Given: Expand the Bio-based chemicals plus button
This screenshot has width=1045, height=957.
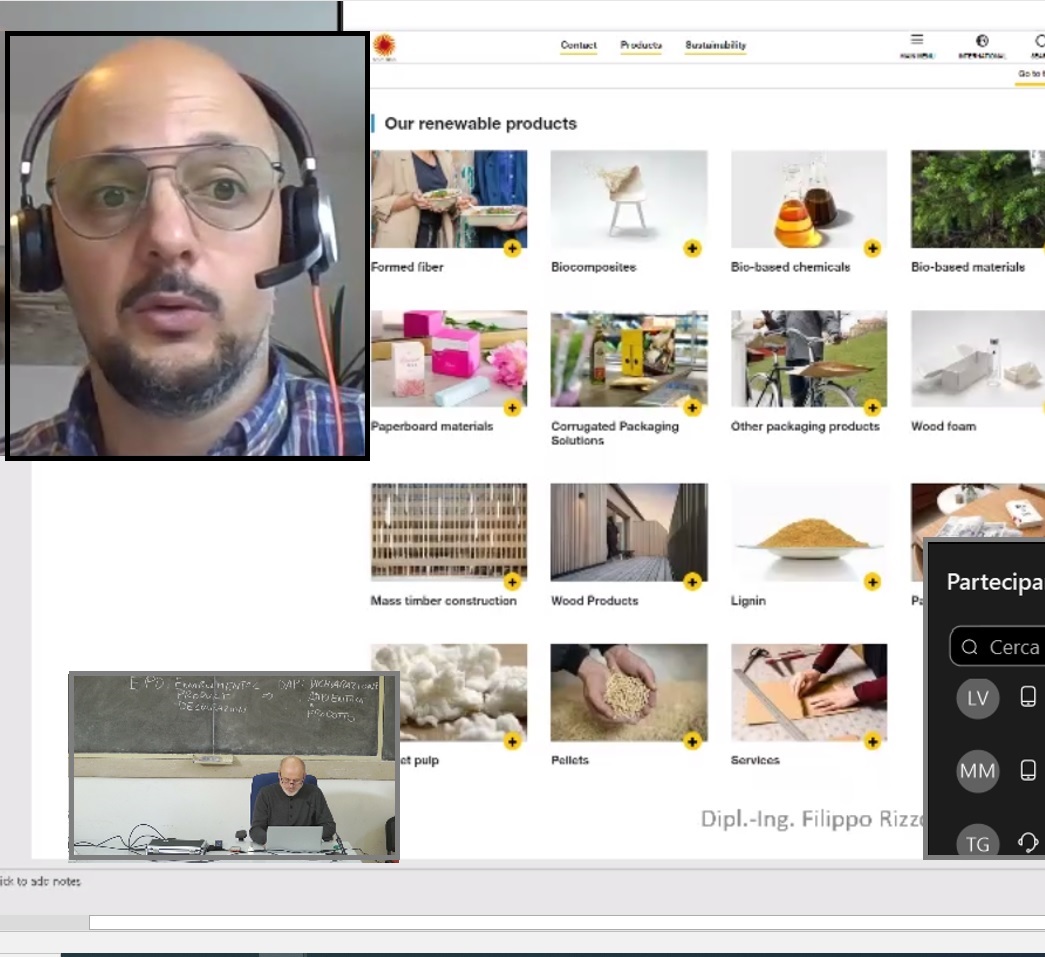Looking at the screenshot, I should click(x=872, y=249).
